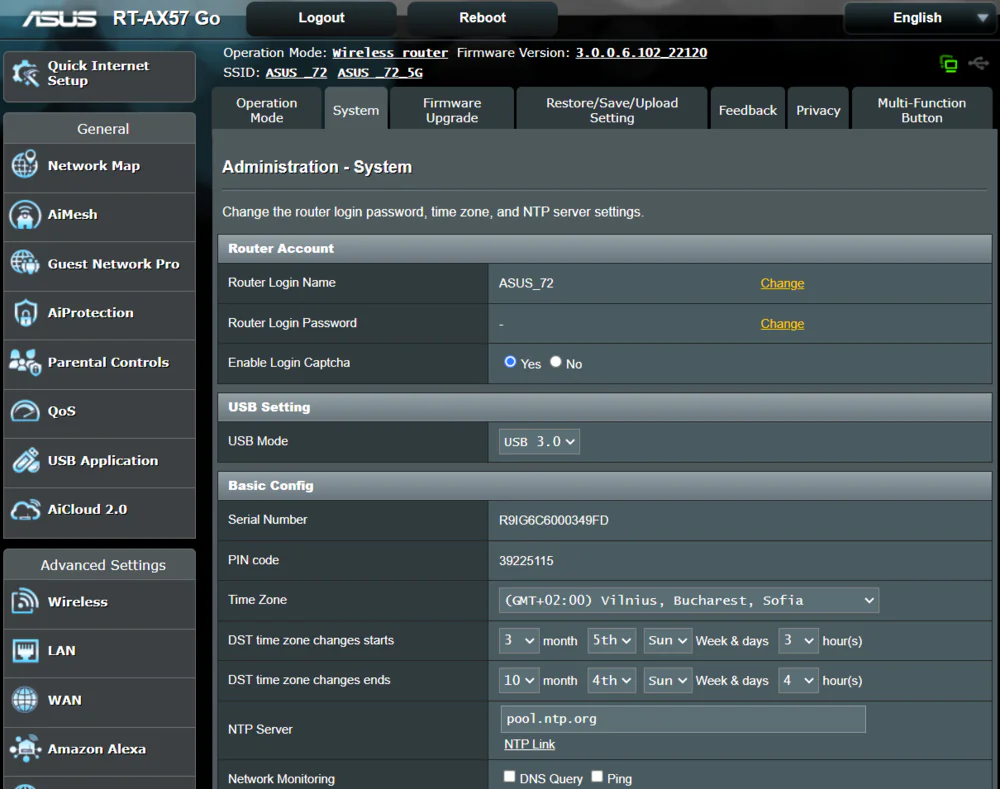Open USB Application icon
The width and height of the screenshot is (1000, 789).
tap(25, 460)
